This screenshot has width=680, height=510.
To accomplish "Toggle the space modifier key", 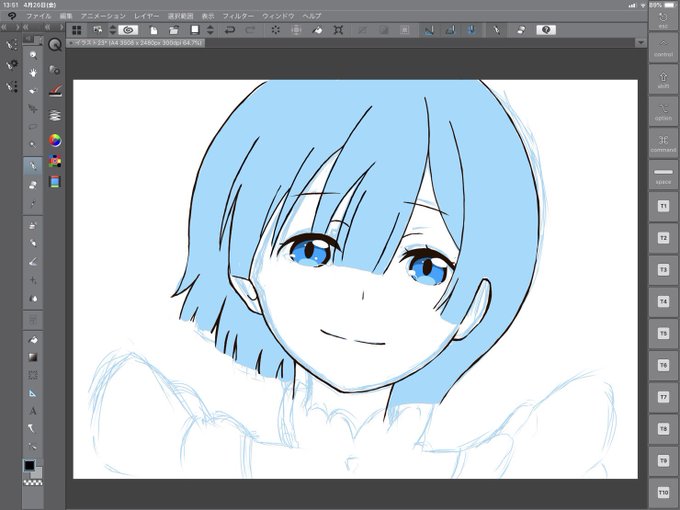I will tap(663, 175).
